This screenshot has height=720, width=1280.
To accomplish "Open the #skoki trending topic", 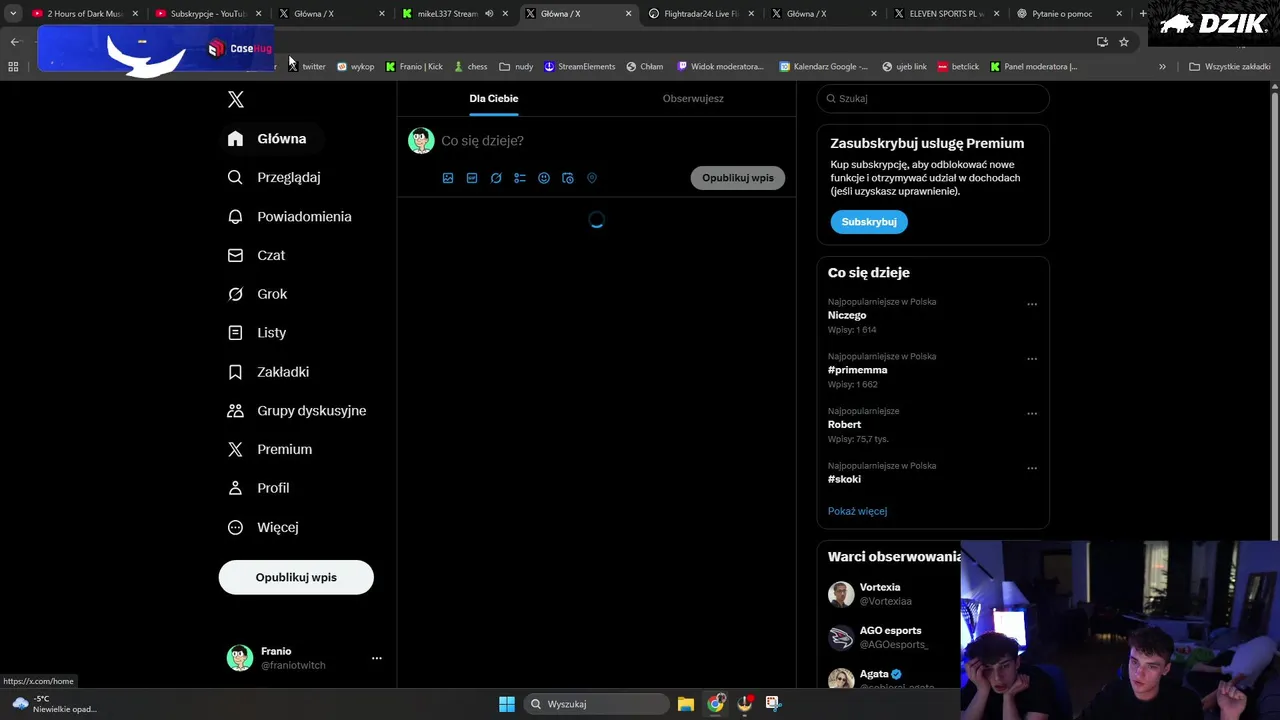I will click(x=844, y=479).
